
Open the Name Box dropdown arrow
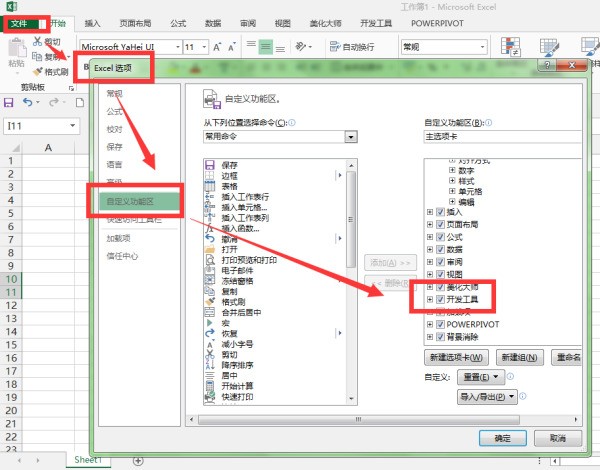pyautogui.click(x=73, y=126)
